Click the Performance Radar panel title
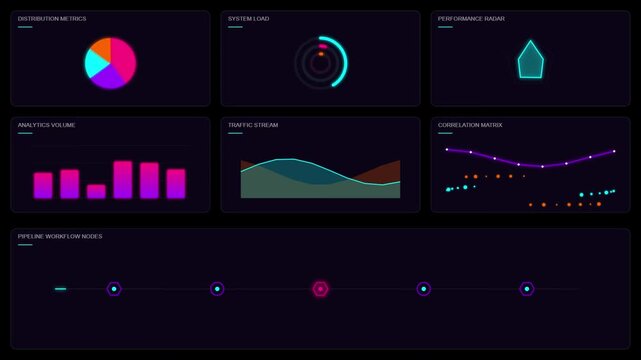641x360 pixels. tap(471, 19)
